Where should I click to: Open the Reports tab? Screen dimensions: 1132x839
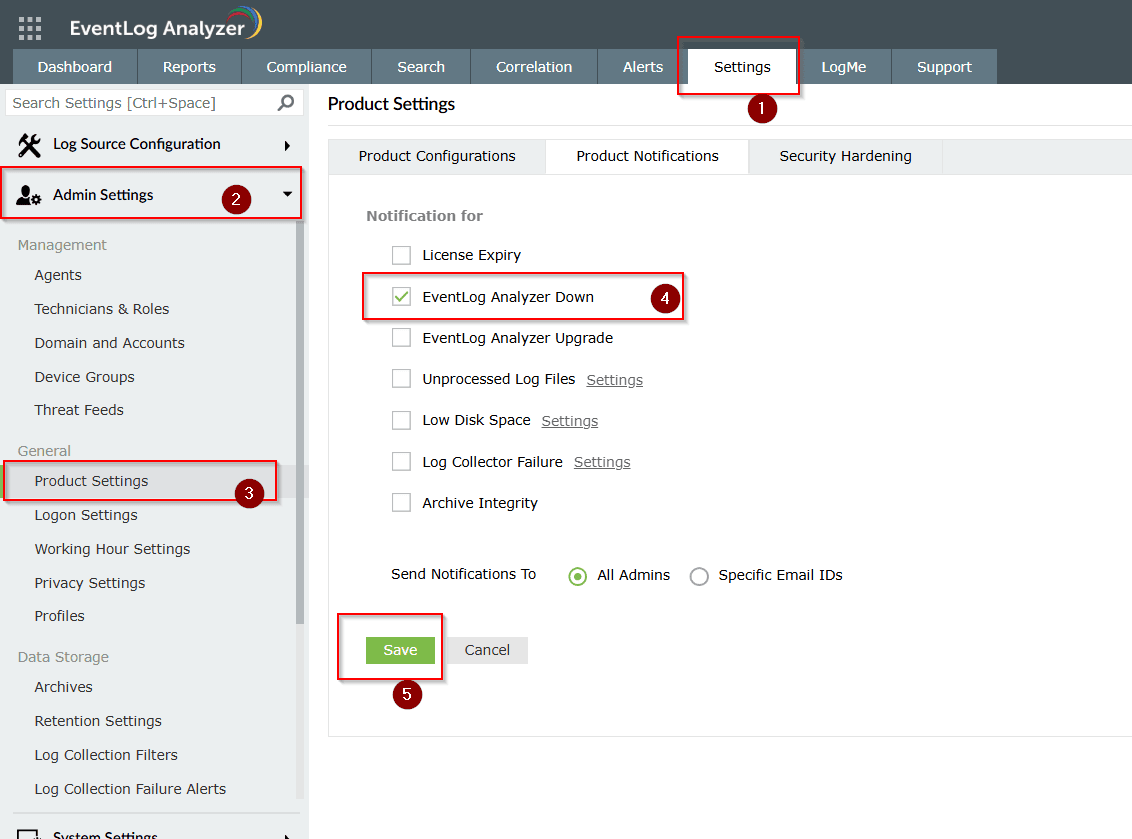pyautogui.click(x=189, y=66)
